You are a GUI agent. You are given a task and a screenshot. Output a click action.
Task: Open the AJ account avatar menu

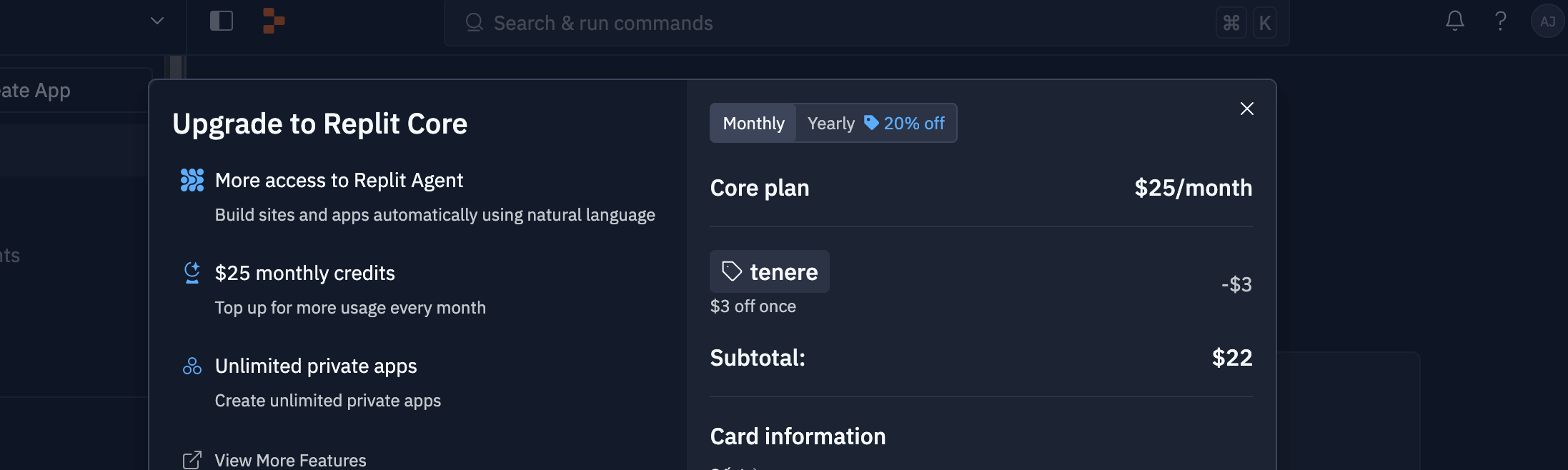1548,21
